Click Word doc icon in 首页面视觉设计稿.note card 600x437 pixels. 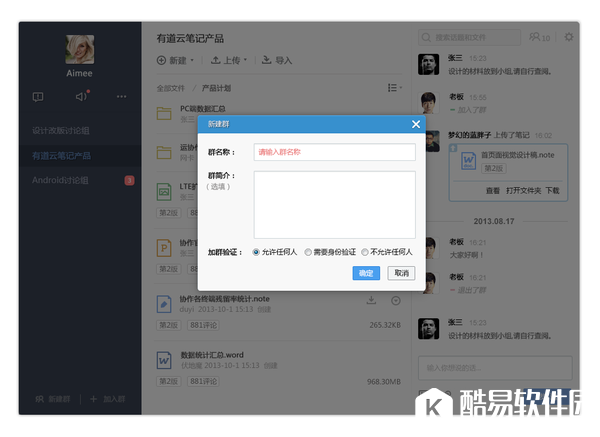click(468, 161)
